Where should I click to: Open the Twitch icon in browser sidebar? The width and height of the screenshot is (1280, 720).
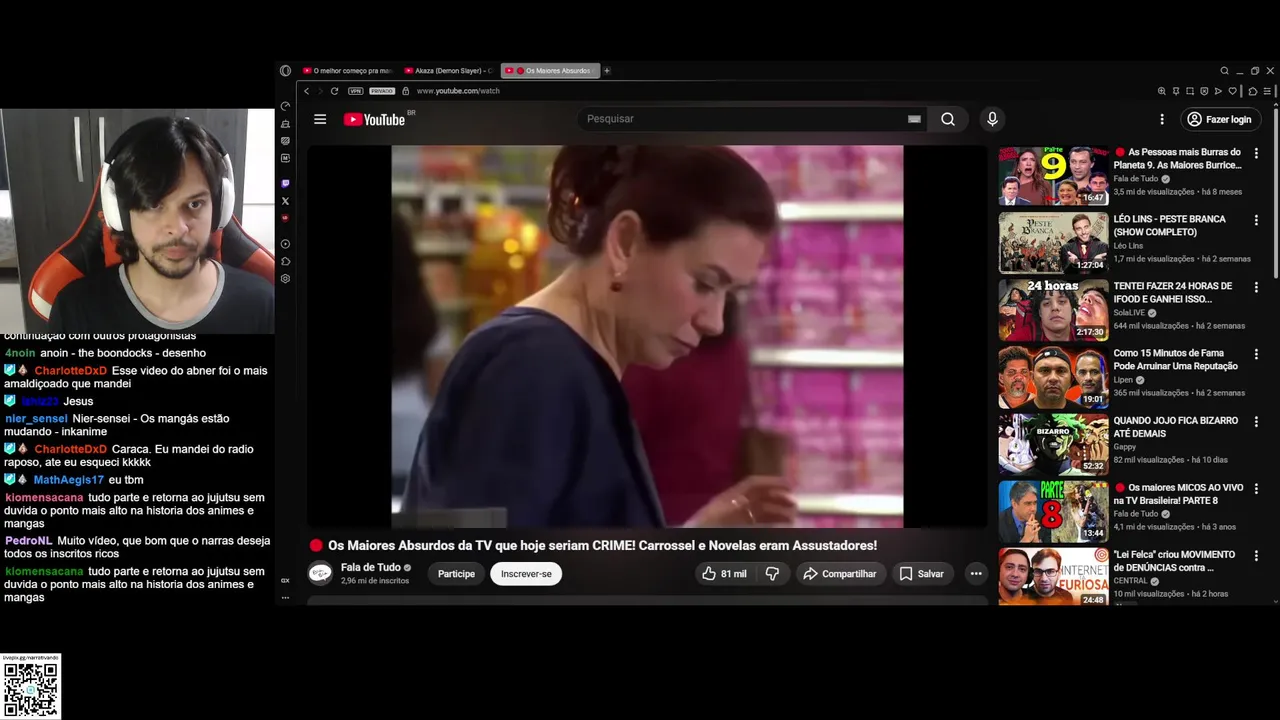tap(285, 184)
